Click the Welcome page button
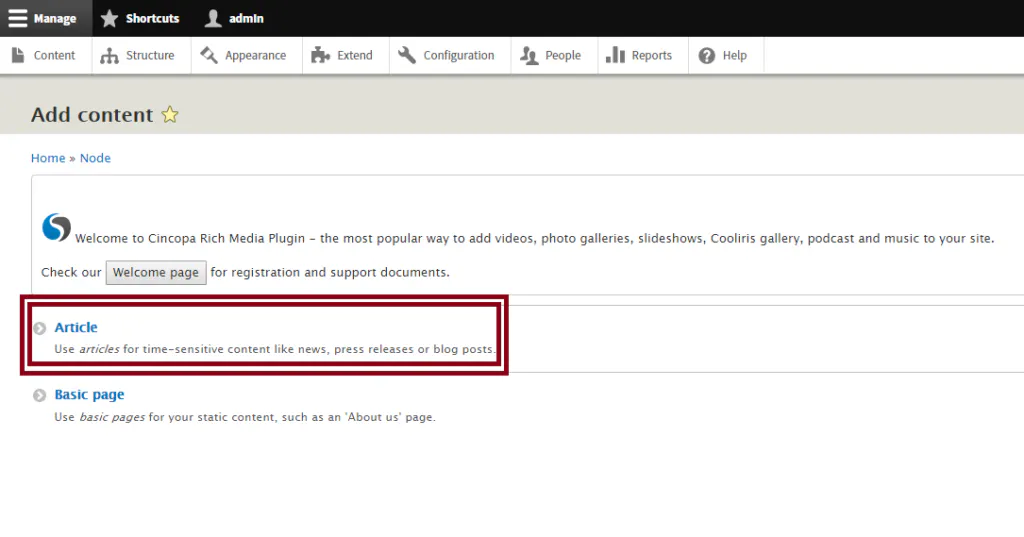This screenshot has height=537, width=1024. point(156,272)
